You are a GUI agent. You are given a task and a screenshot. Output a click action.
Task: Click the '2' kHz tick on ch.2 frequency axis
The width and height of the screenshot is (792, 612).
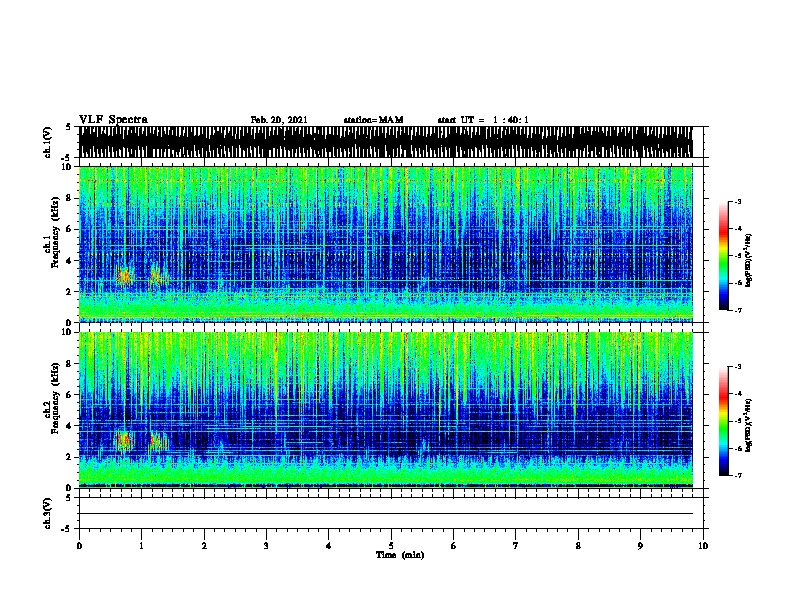(x=69, y=457)
